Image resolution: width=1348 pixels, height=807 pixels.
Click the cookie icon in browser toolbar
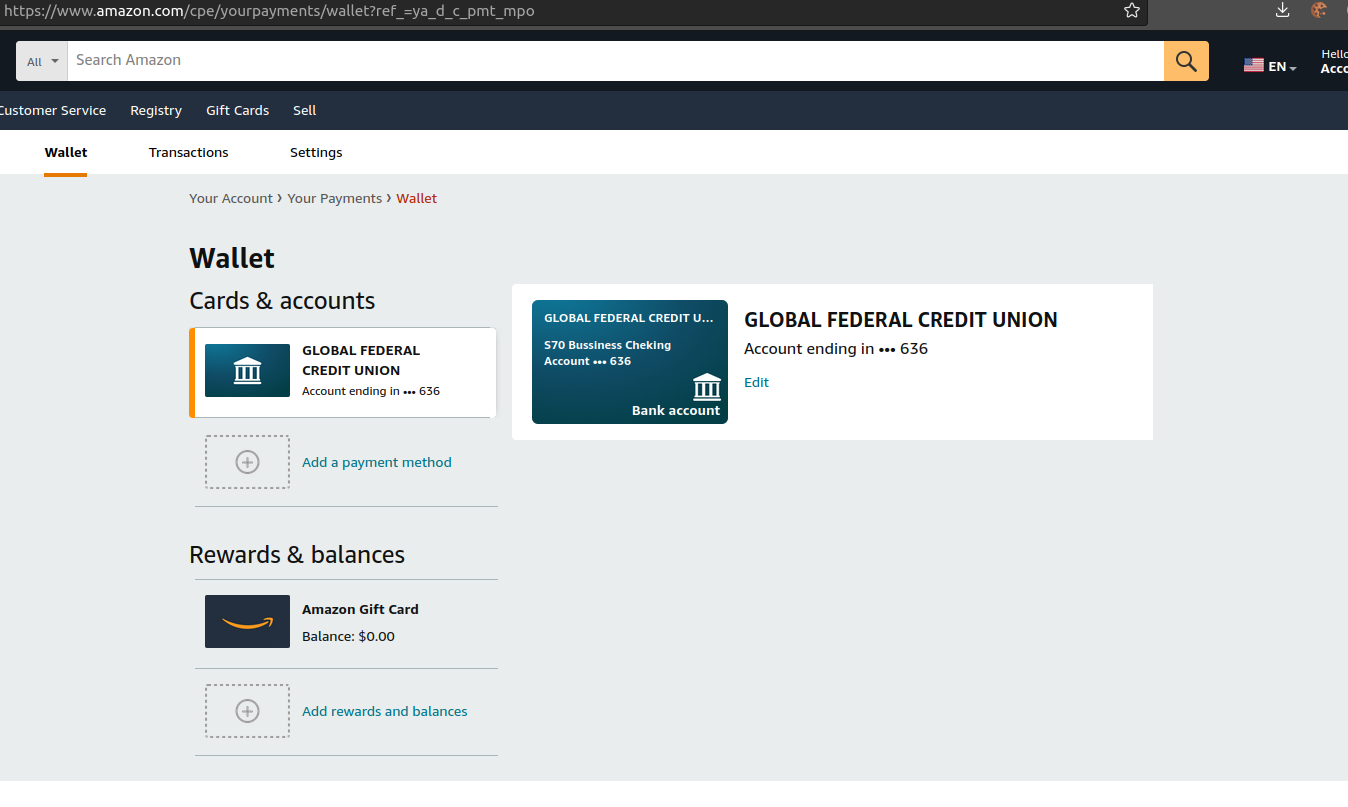point(1319,11)
